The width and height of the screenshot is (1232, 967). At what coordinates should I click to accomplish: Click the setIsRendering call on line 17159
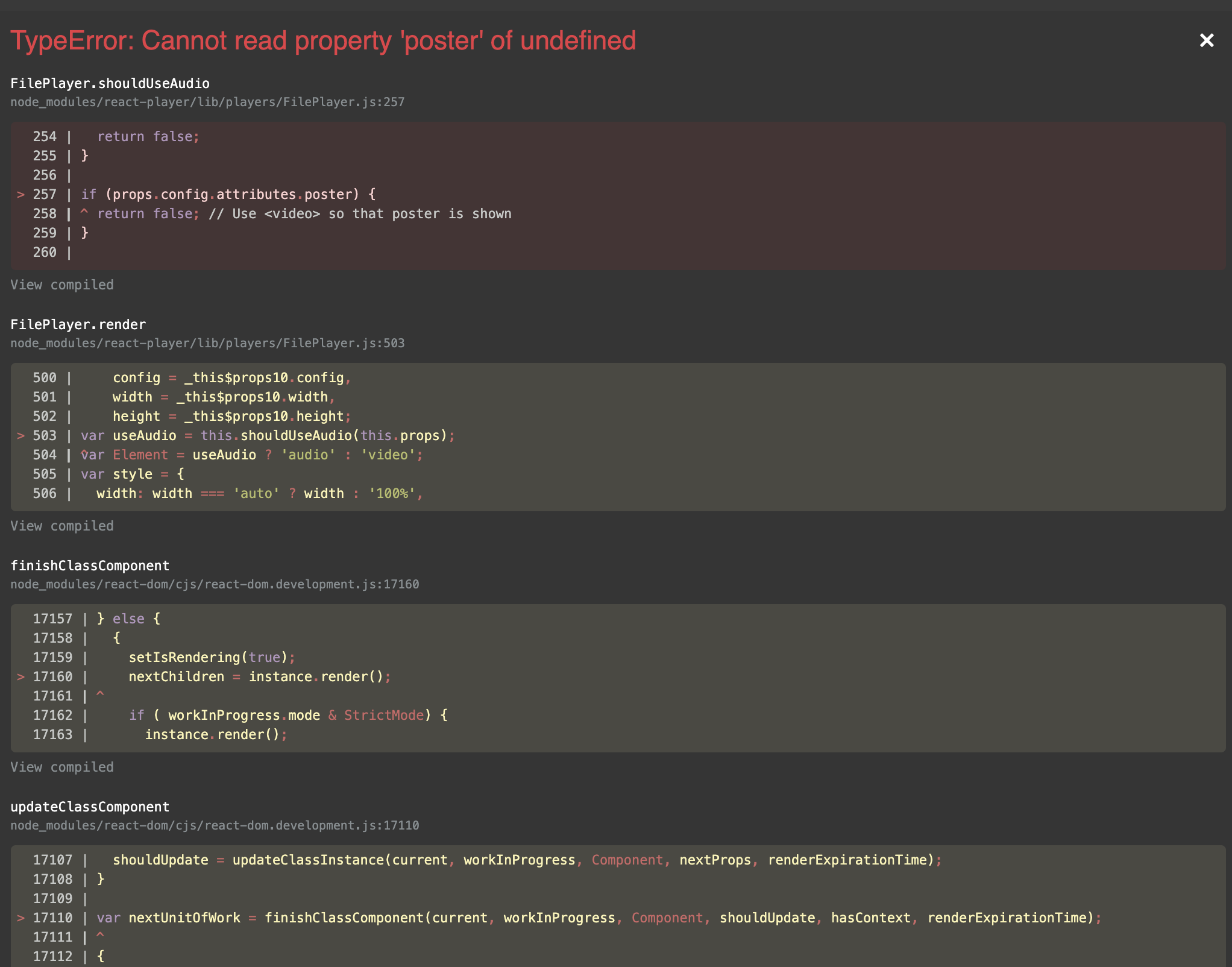(x=211, y=657)
